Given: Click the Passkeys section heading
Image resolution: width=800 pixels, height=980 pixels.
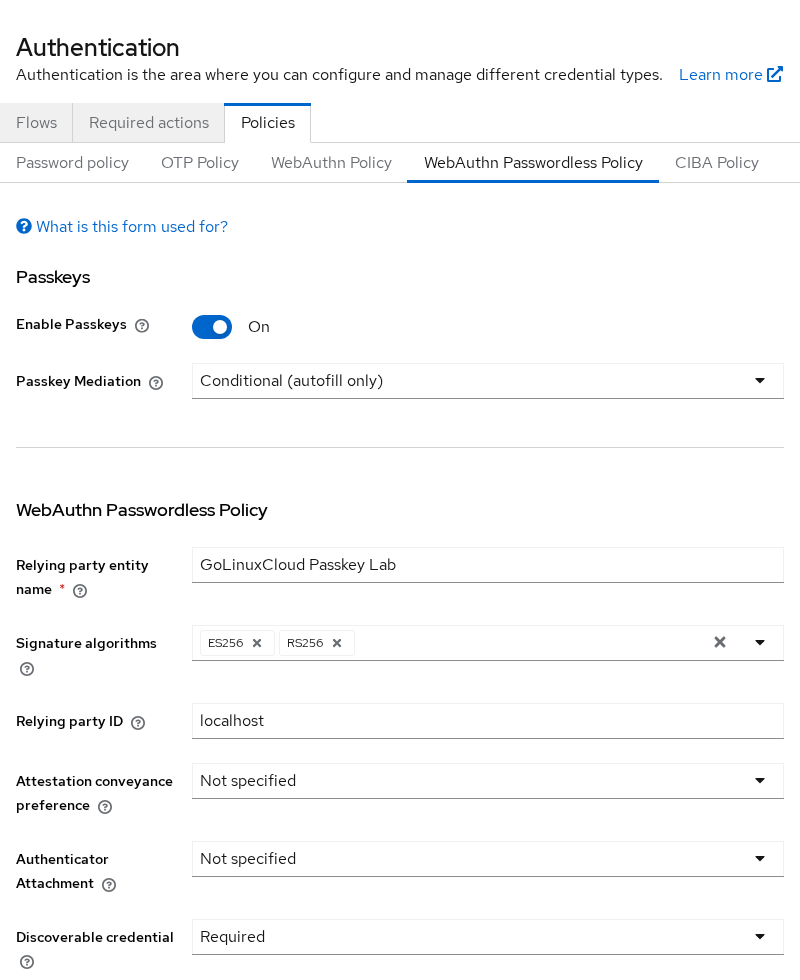Looking at the screenshot, I should tap(53, 277).
